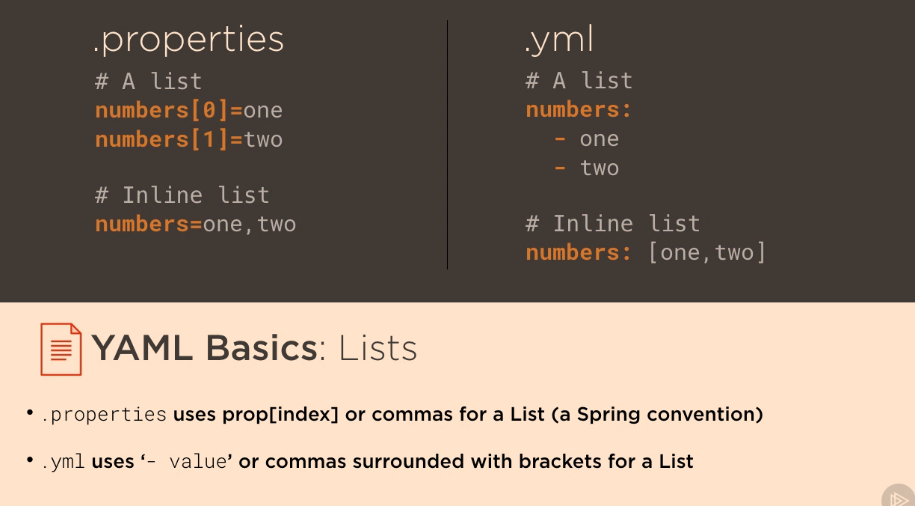Click the "YAML Basics: Lists" slide title

coord(254,348)
